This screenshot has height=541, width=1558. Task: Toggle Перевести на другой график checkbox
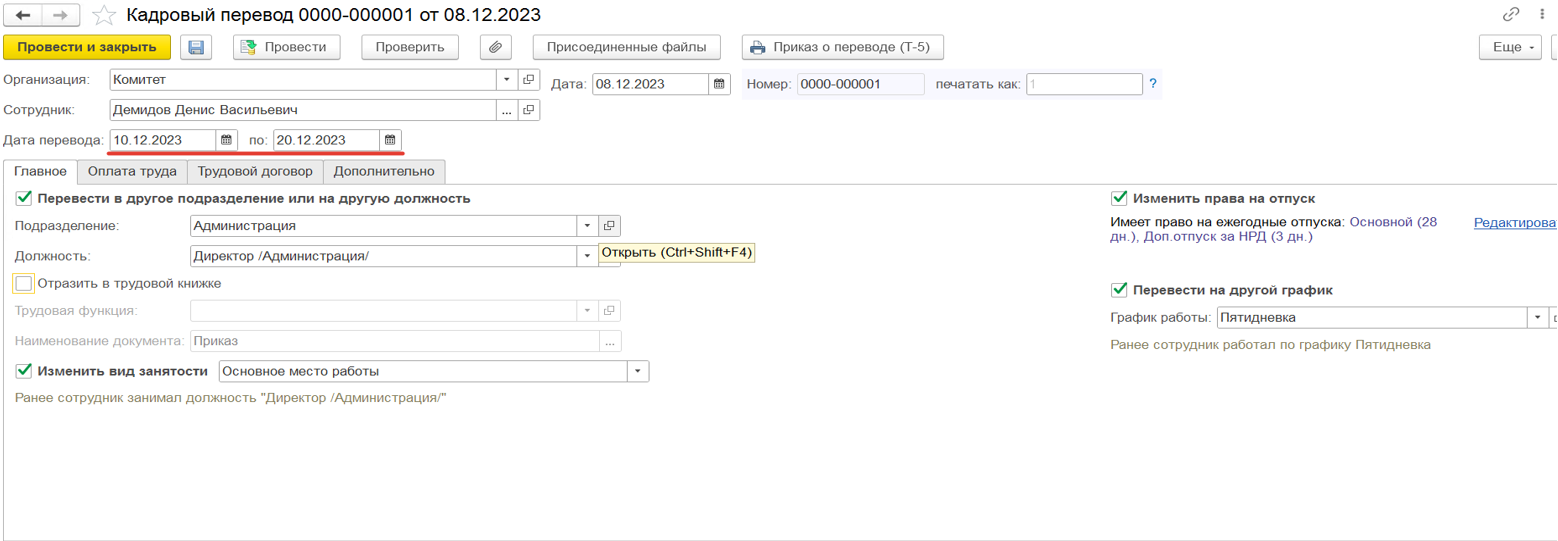(x=1119, y=290)
